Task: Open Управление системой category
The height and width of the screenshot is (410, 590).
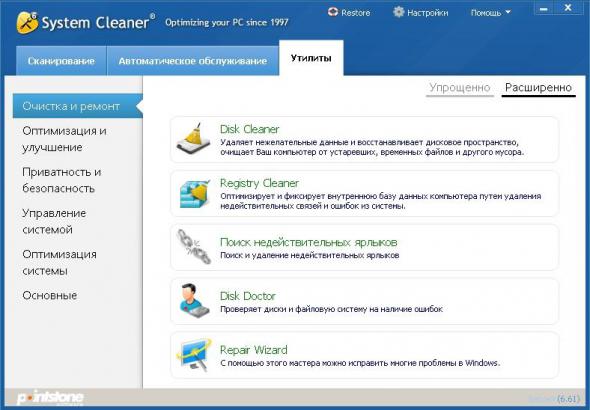Action: (x=54, y=221)
